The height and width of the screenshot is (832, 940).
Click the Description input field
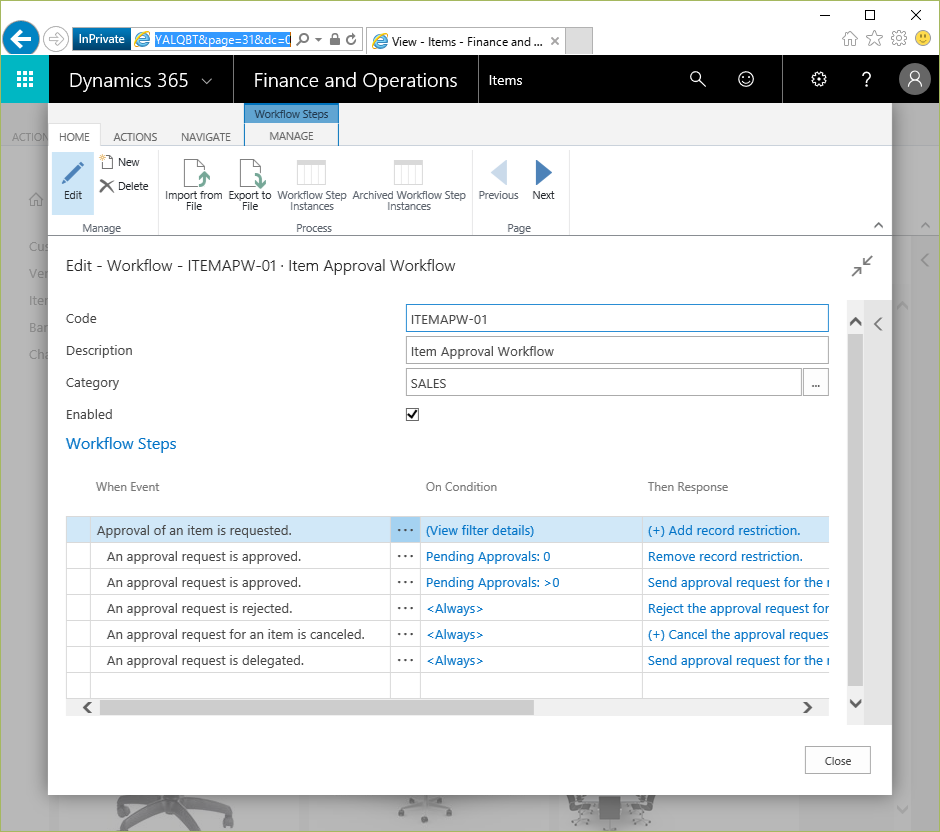(x=617, y=351)
